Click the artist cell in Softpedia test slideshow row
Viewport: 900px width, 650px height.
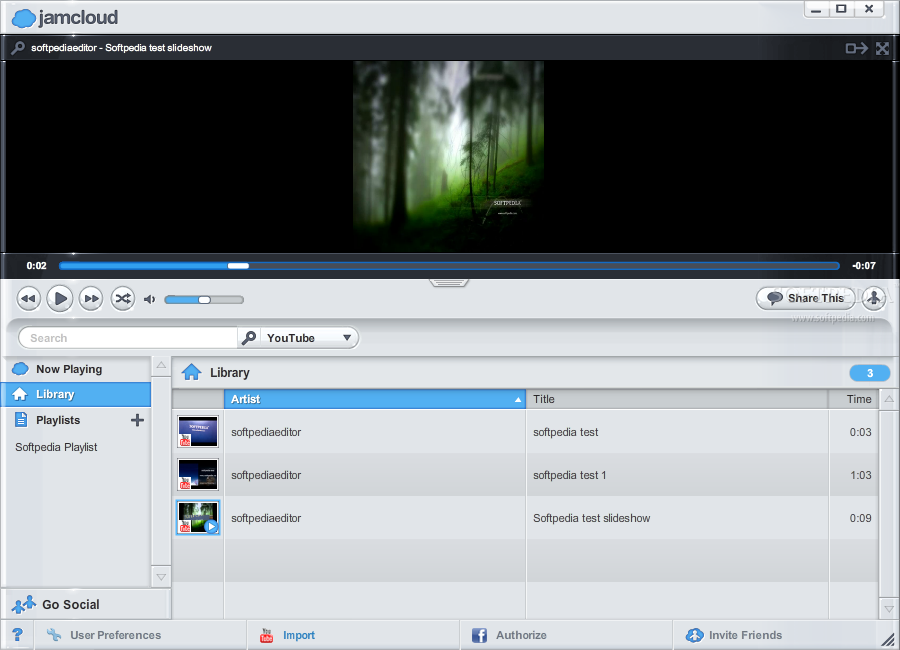[375, 518]
